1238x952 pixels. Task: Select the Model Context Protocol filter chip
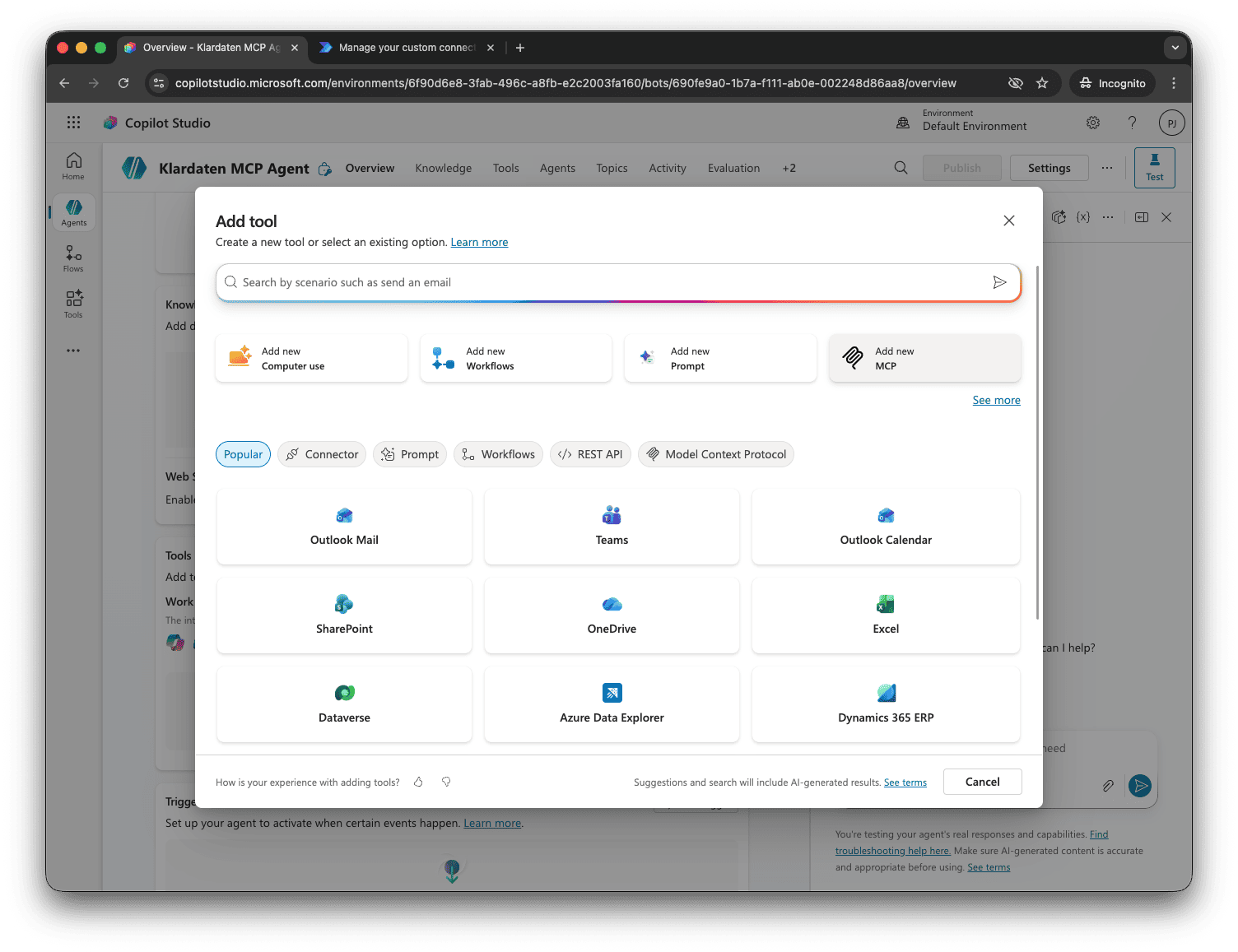pos(716,454)
